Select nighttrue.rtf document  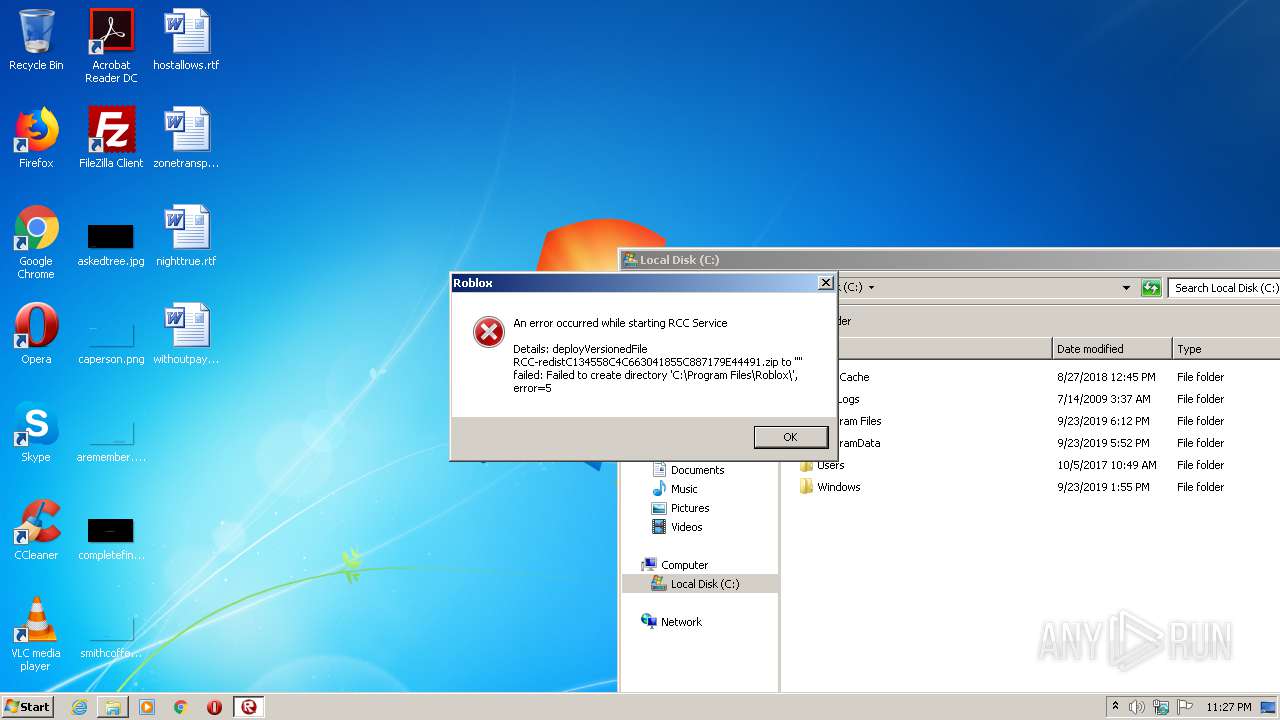[x=186, y=236]
